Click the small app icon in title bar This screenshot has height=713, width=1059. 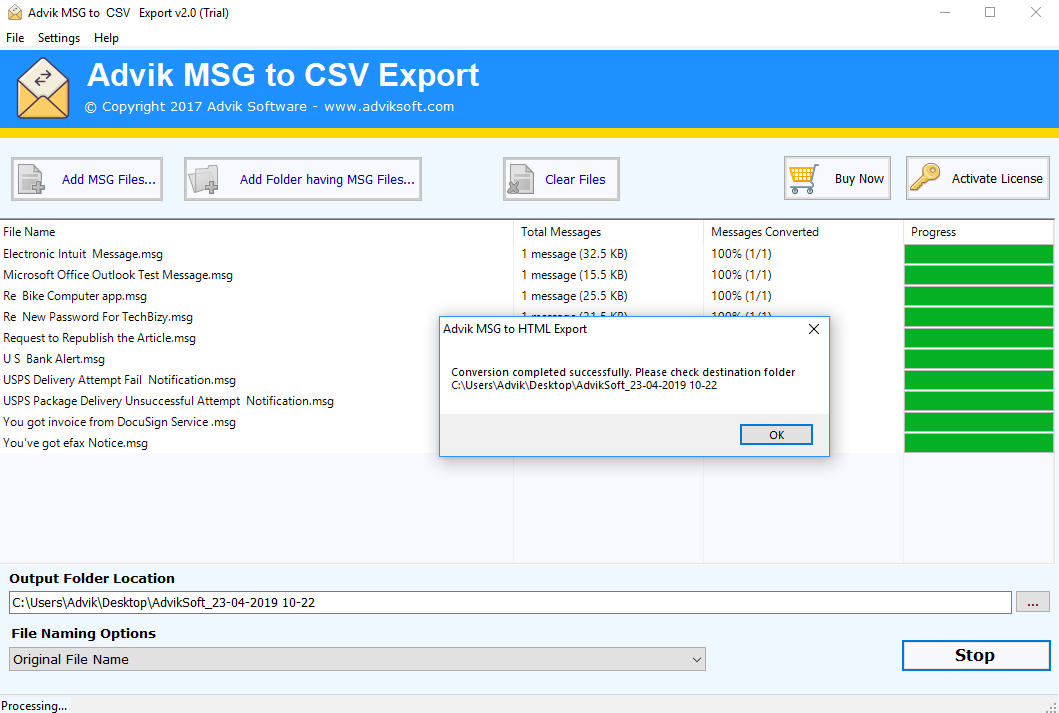[14, 13]
